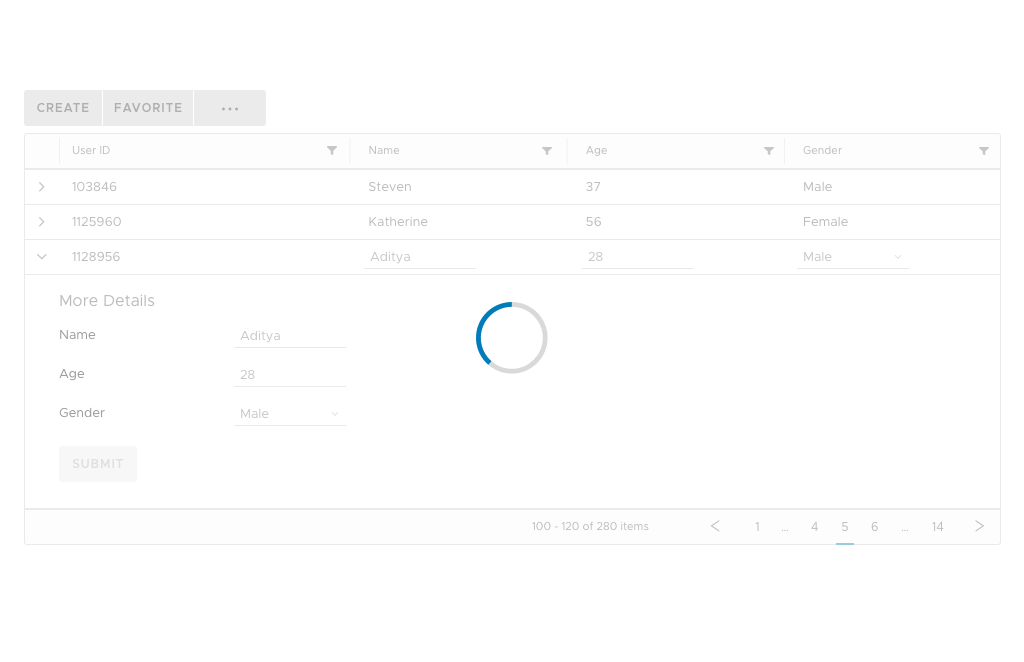Viewport: 1024px width, 662px height.
Task: Select the user ID 103846 cell
Action: (x=94, y=187)
